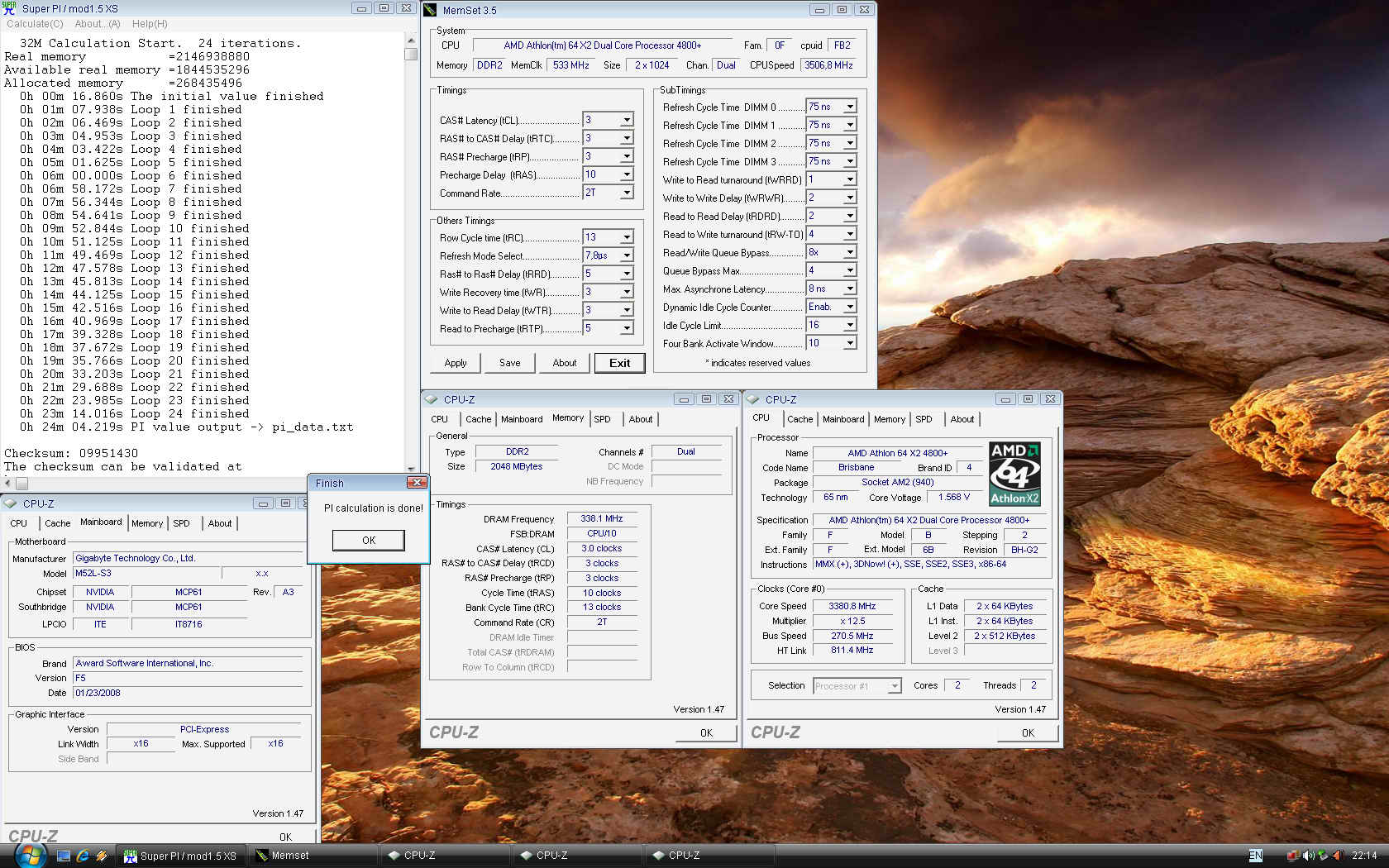Switch to Super PI taskbar button
Screen dimensions: 1389x868
[181, 856]
